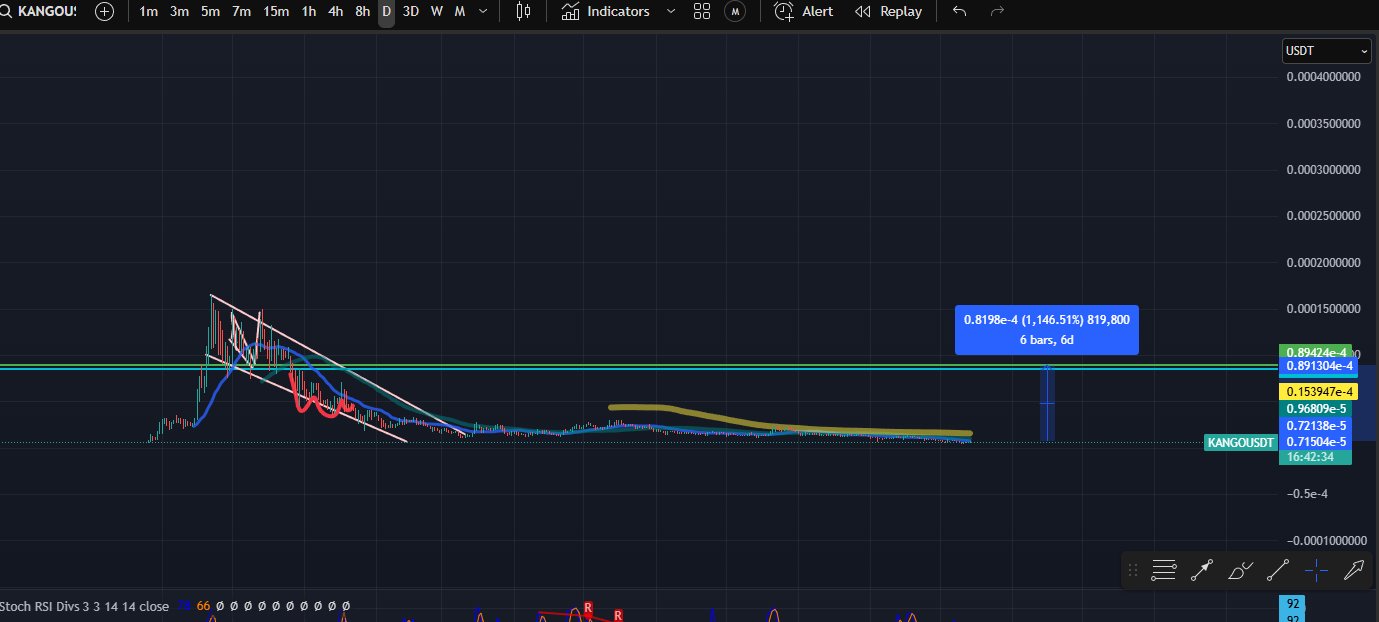Expand the timeframe list chevron
The image size is (1379, 622).
(484, 12)
